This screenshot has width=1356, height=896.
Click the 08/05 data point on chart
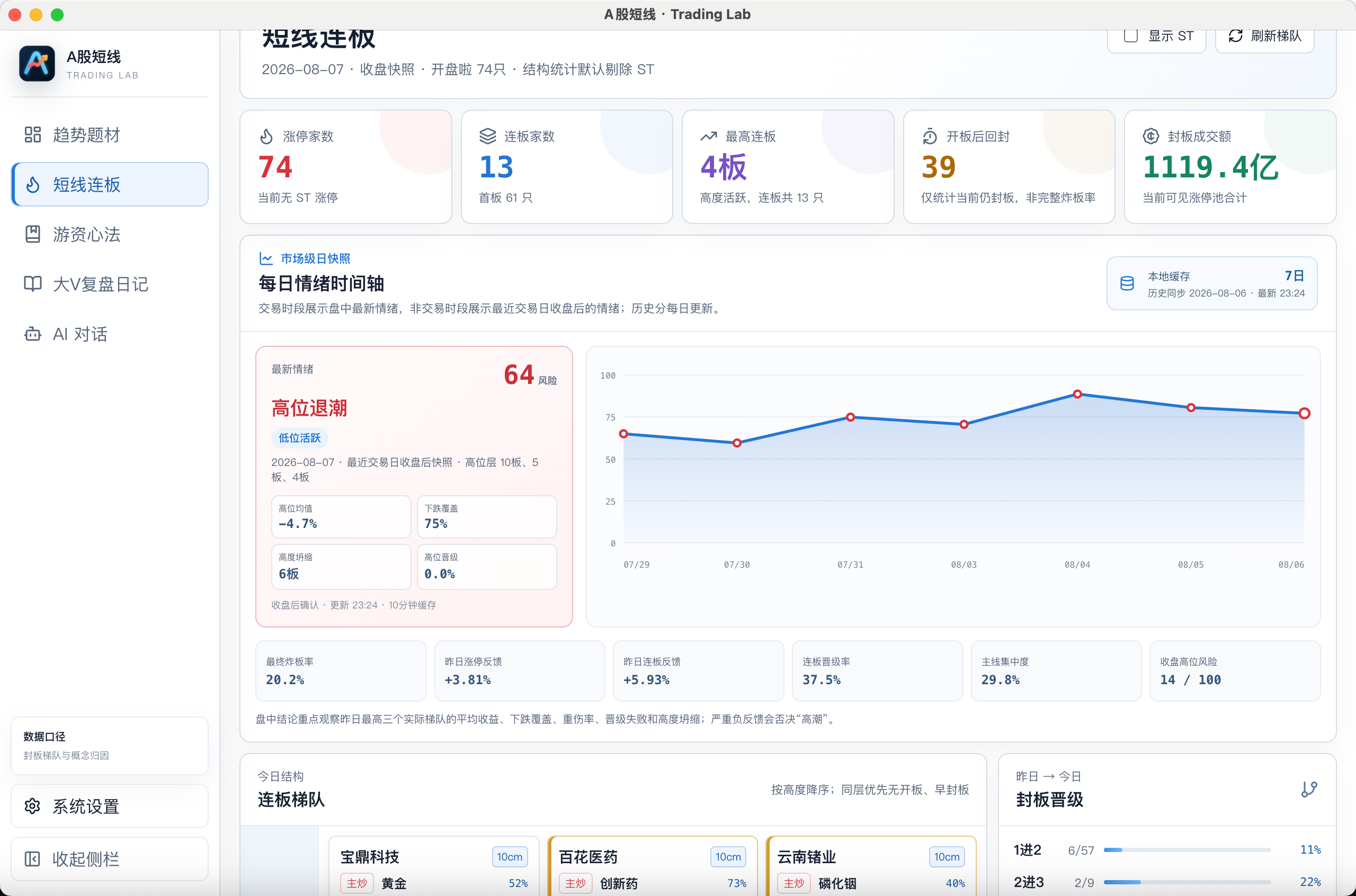pos(1191,407)
